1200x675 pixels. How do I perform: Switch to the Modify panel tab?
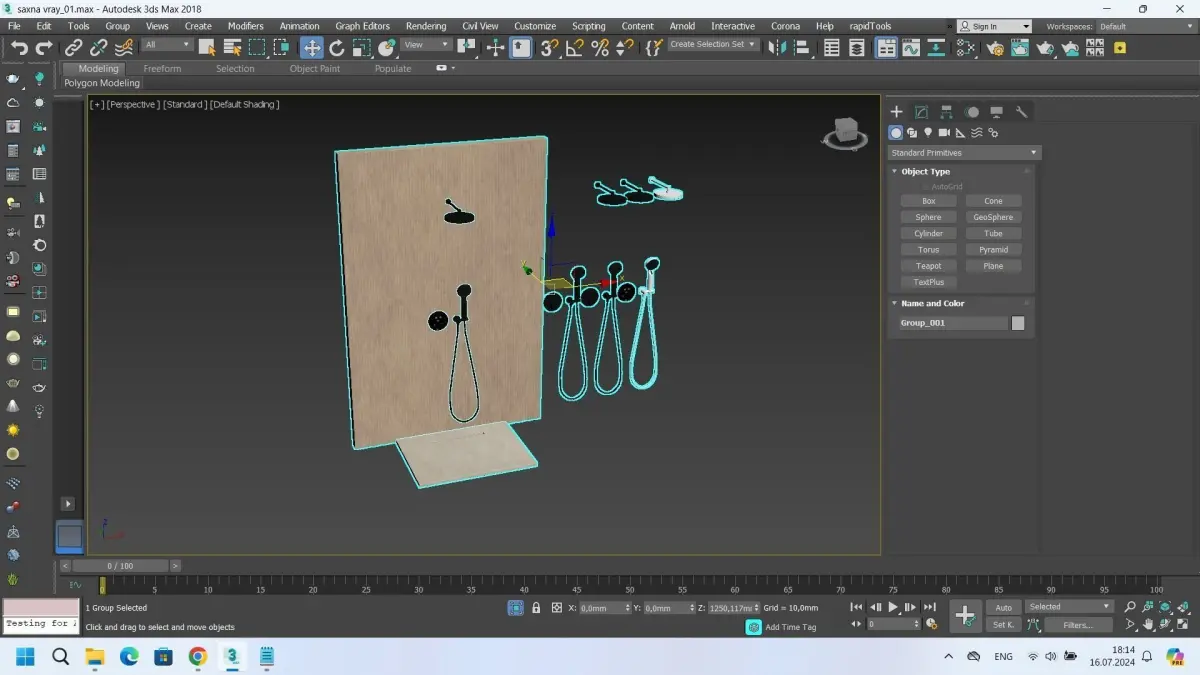pos(921,112)
